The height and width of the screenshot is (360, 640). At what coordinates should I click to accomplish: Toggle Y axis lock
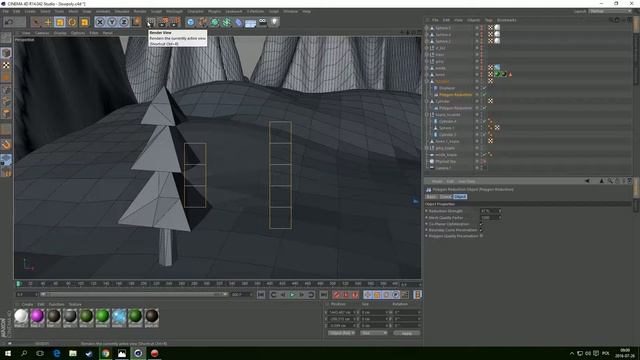[x=112, y=22]
